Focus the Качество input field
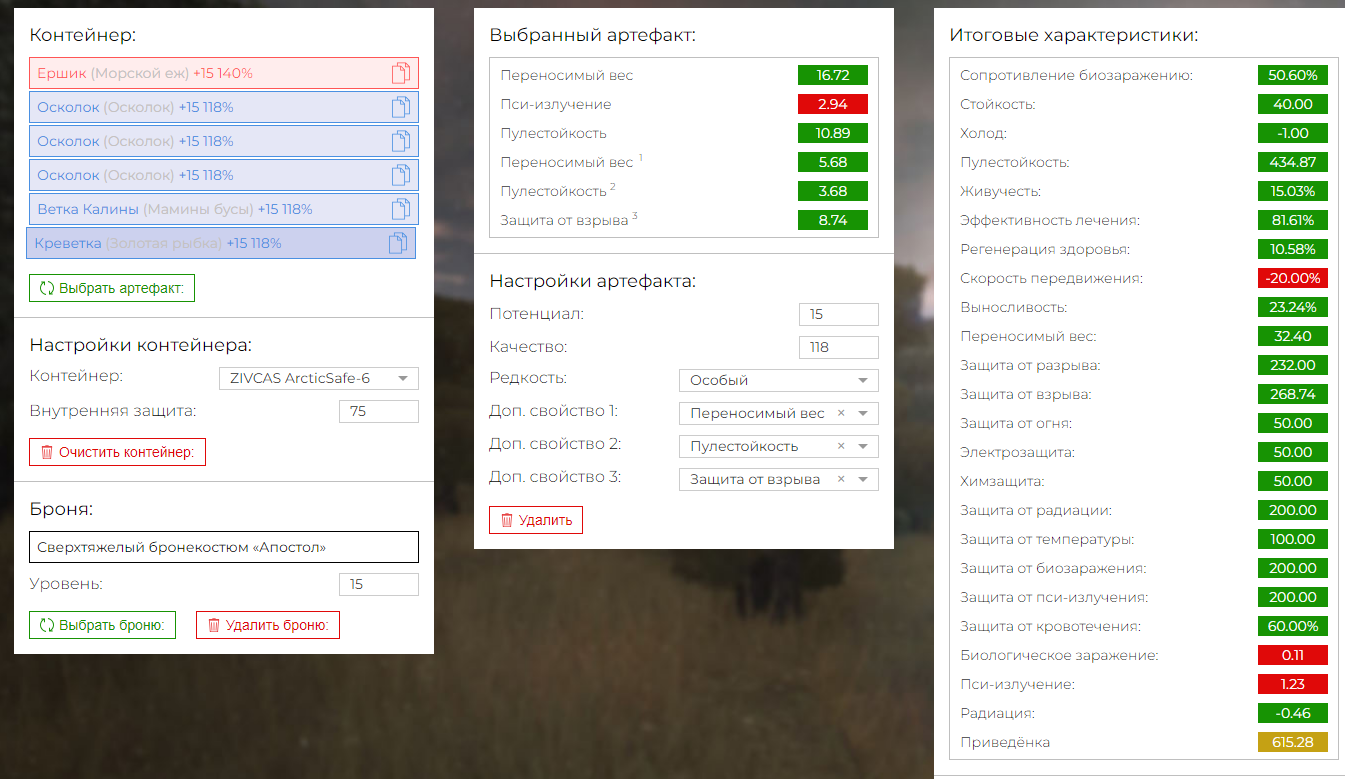Viewport: 1345px width, 779px height. (x=839, y=347)
